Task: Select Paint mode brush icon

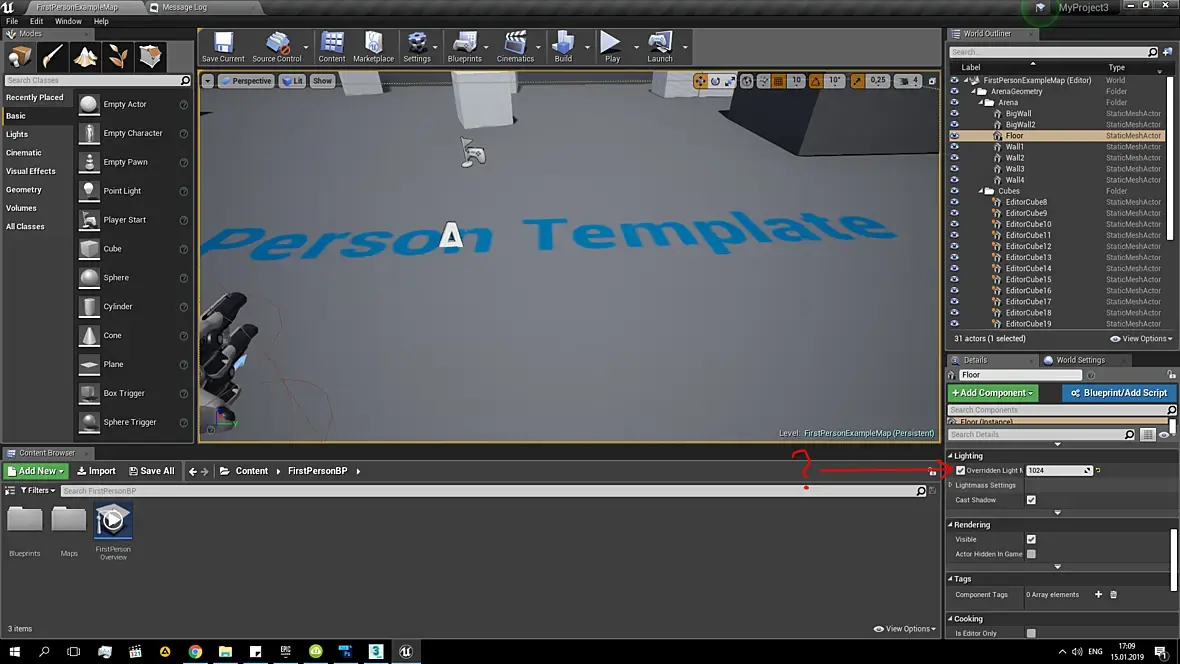Action: tap(53, 56)
